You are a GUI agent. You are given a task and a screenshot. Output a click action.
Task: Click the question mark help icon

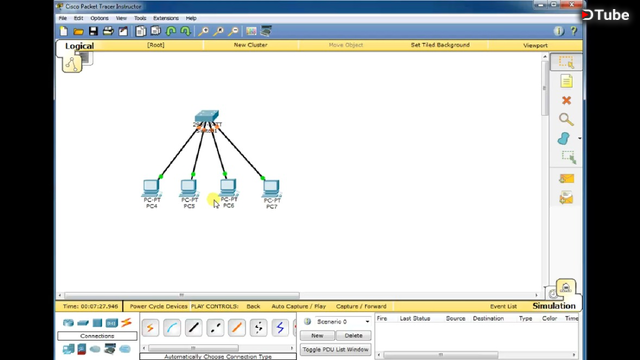573,31
